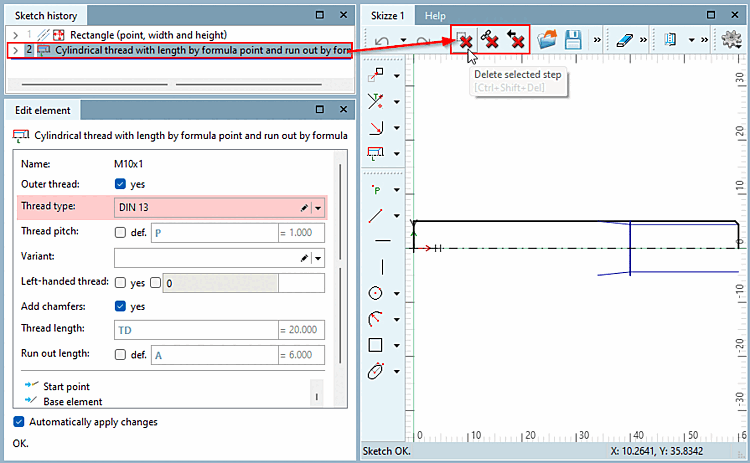The height and width of the screenshot is (463, 750).
Task: Select the rectangle tool
Action: [x=376, y=345]
